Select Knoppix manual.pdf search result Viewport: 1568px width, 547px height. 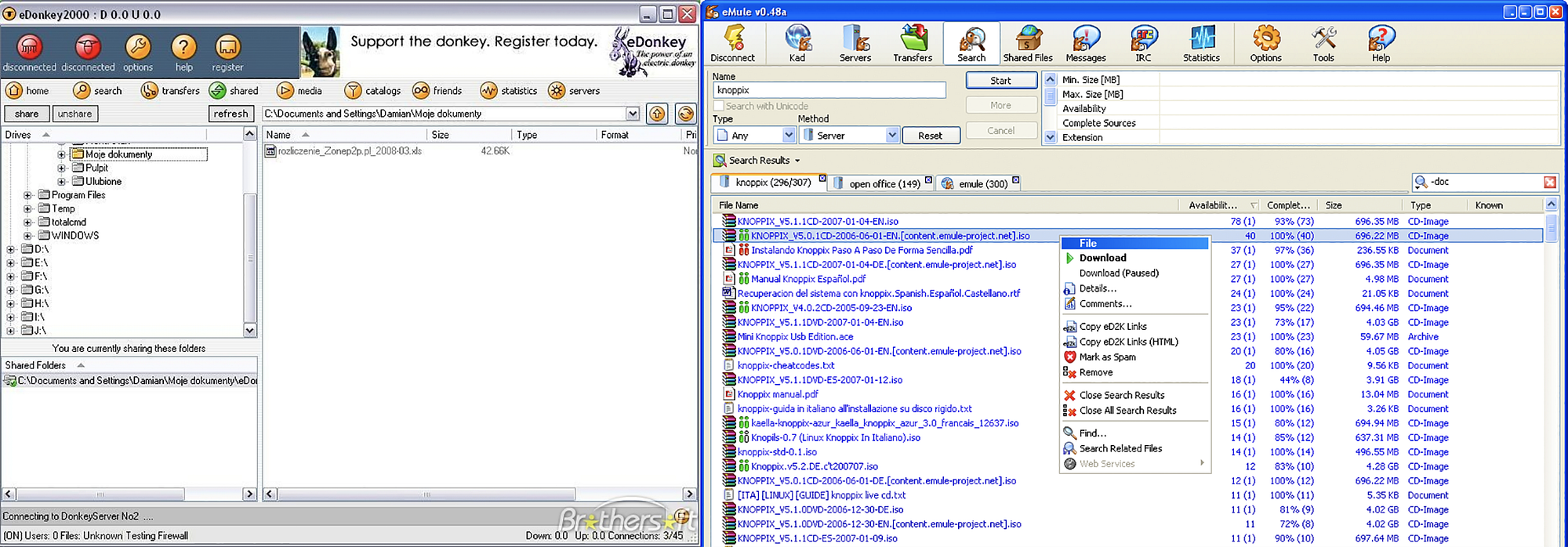(777, 394)
